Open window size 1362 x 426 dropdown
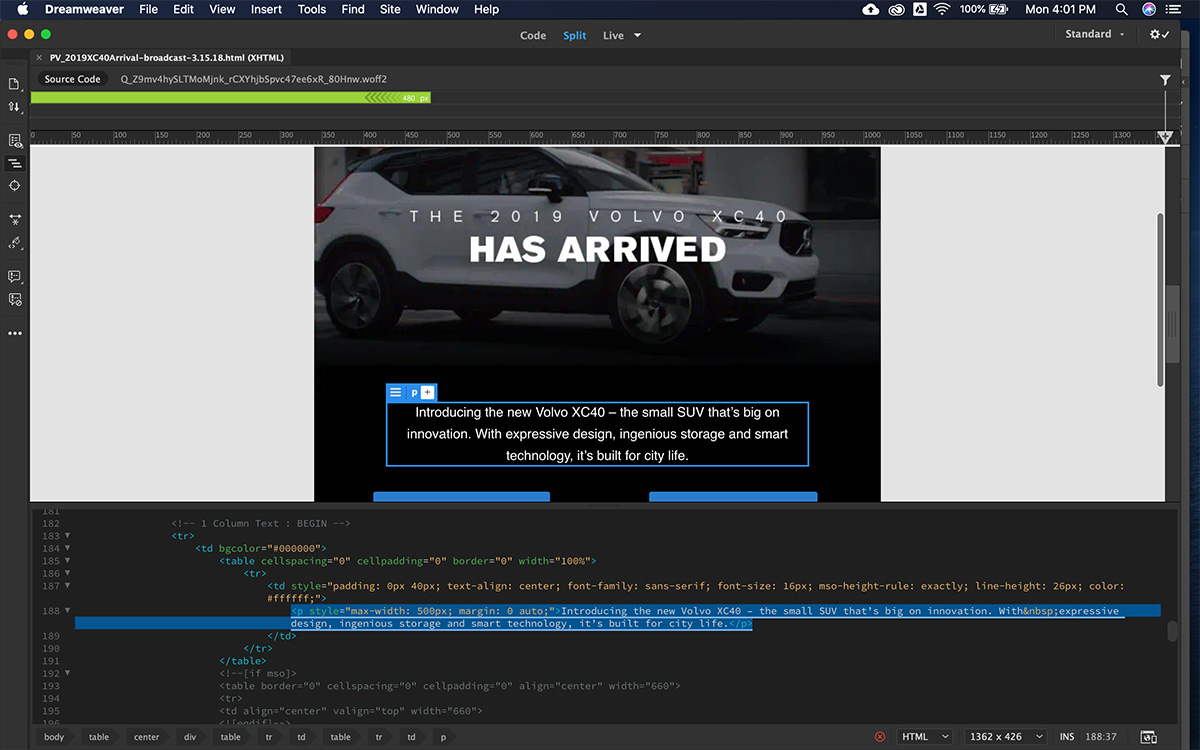 (x=1005, y=737)
